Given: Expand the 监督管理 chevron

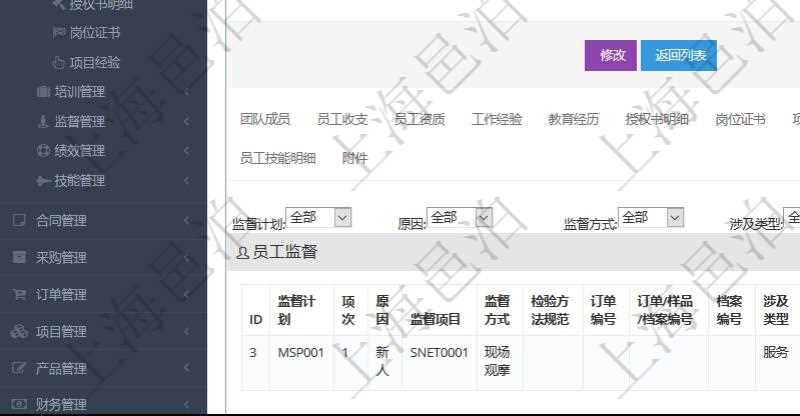Looking at the screenshot, I should coord(186,121).
